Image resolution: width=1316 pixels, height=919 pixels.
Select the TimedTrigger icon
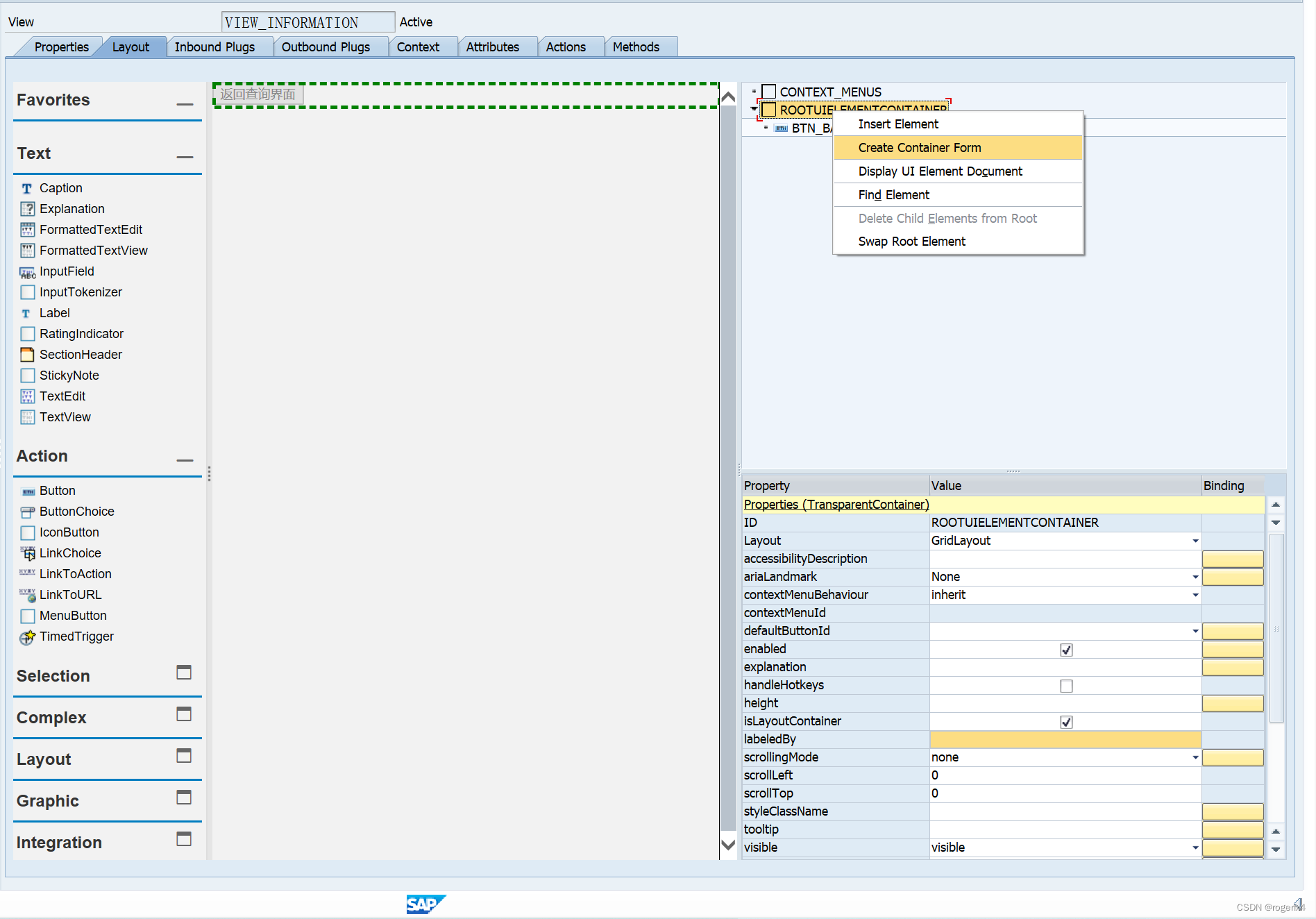coord(27,636)
